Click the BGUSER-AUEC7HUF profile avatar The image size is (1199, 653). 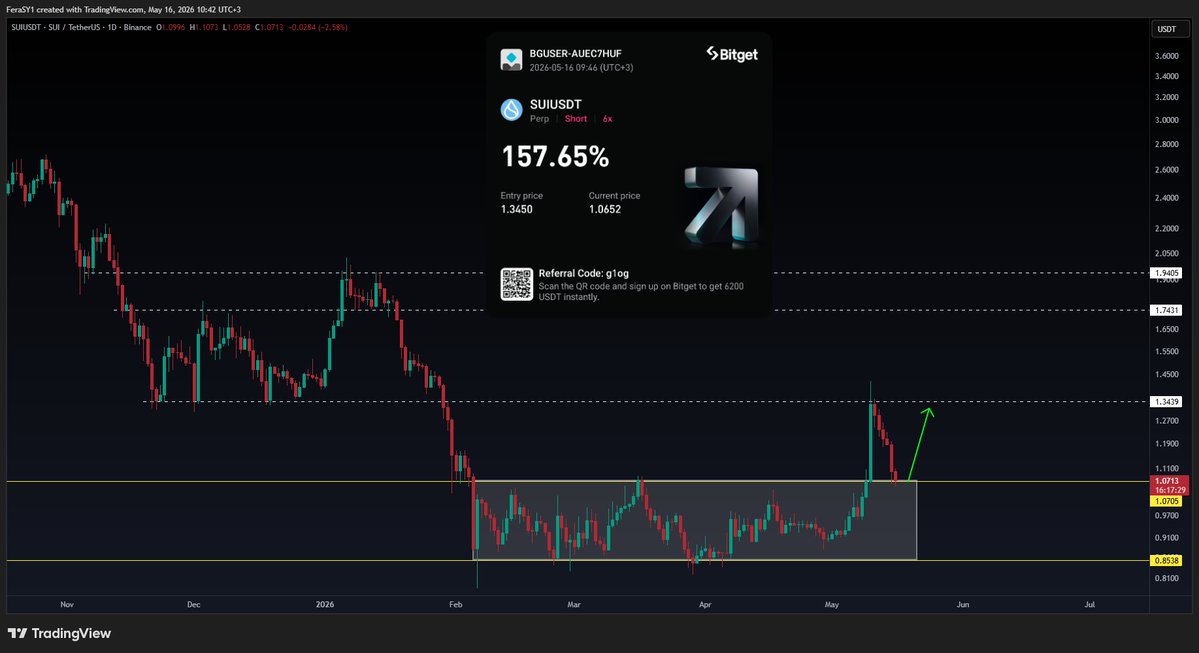511,60
